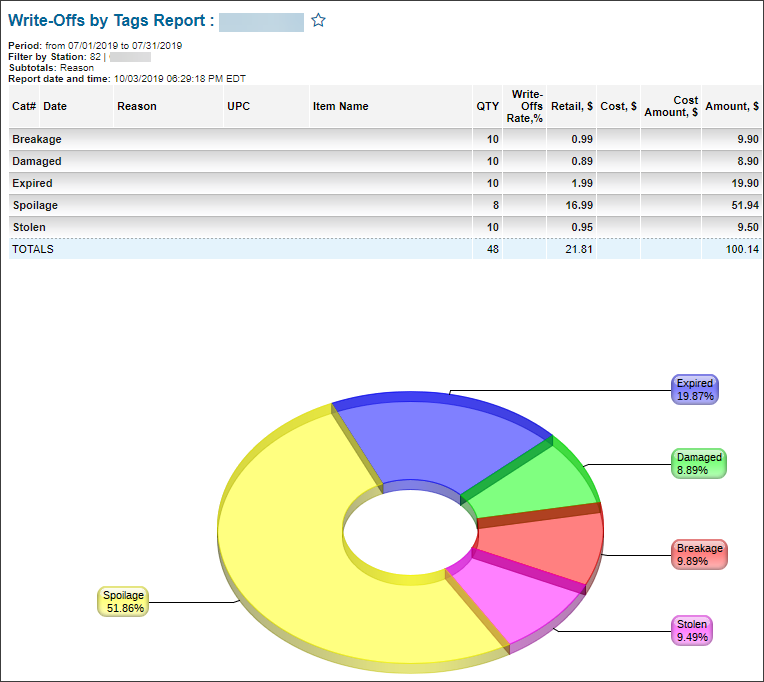Expand the Damaged subtotal row
764x682 pixels.
37,161
